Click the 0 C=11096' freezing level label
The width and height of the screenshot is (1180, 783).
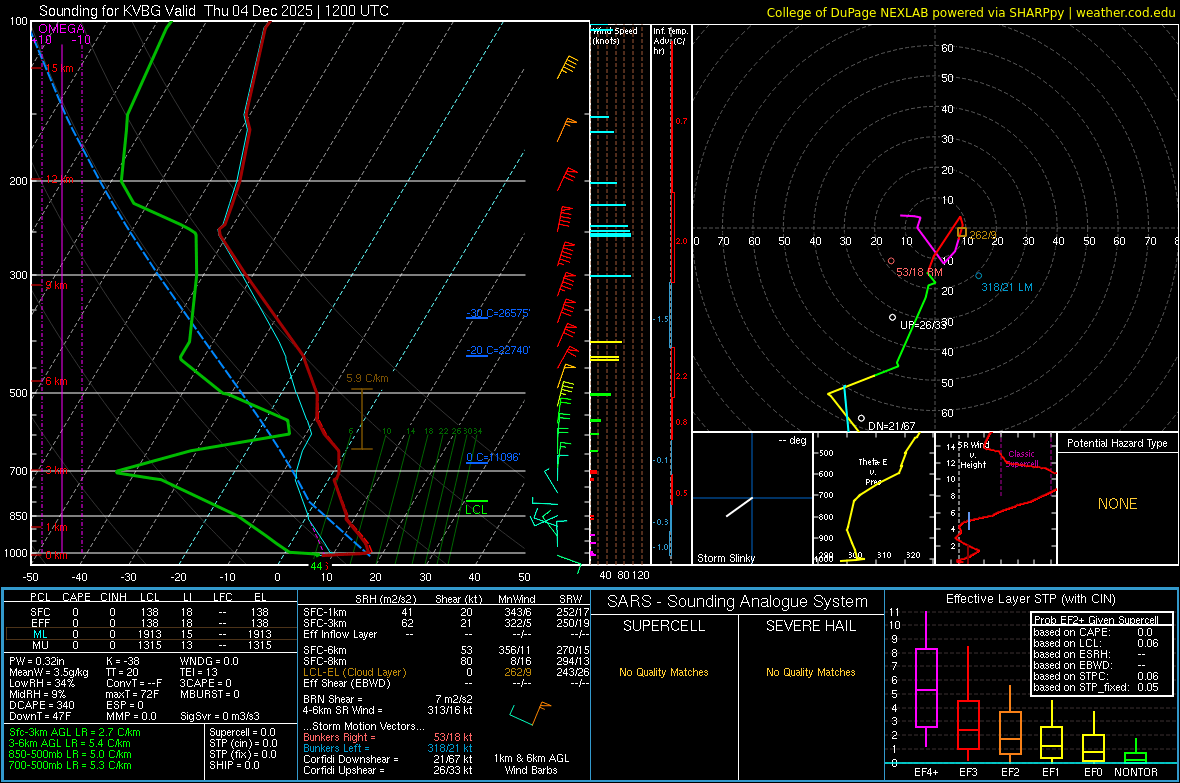tap(493, 457)
